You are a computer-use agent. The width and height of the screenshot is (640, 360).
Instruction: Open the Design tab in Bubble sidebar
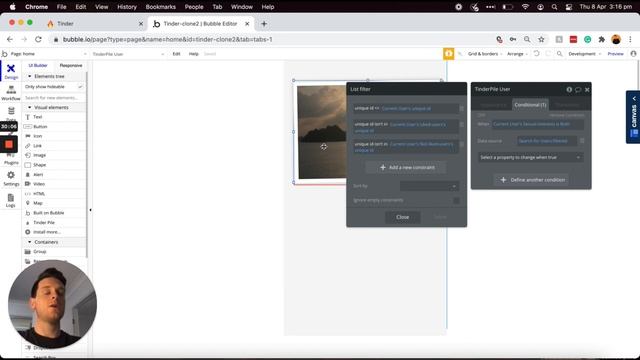coord(11,71)
